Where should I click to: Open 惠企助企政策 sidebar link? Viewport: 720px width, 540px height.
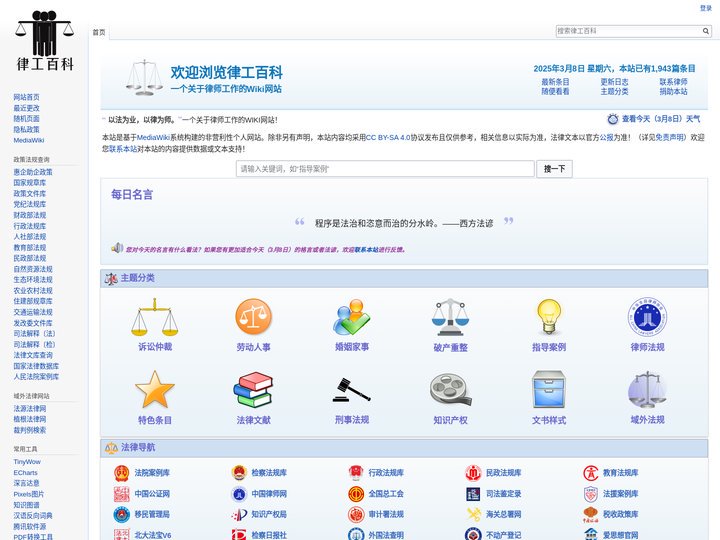pyautogui.click(x=33, y=172)
